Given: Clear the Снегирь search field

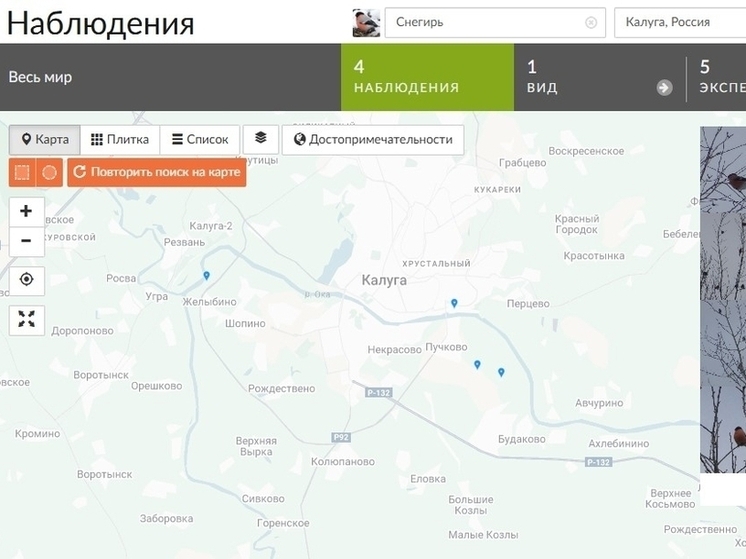Looking at the screenshot, I should (x=590, y=22).
